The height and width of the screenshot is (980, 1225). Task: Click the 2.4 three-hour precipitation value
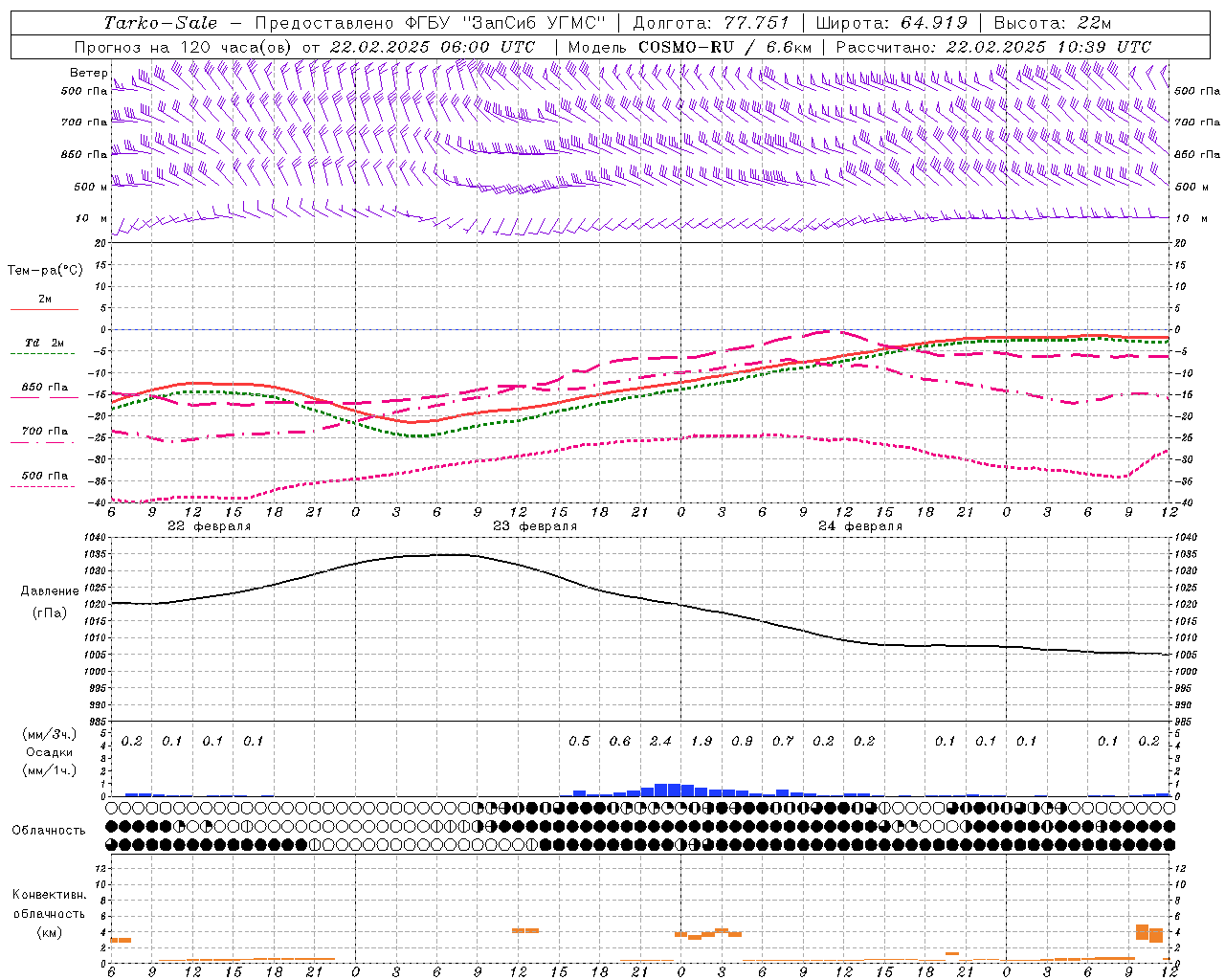(660, 742)
